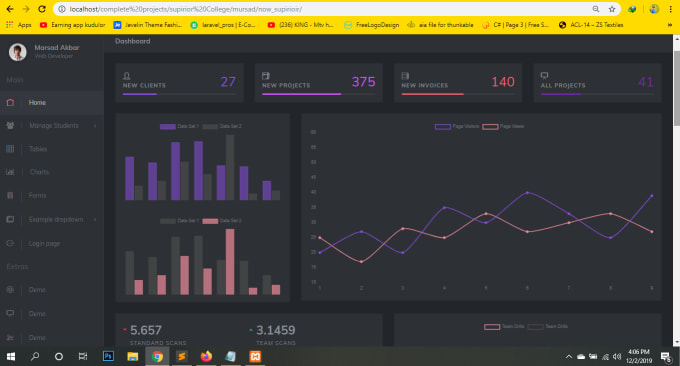Open the FreeLogoDesign bookmark
The width and height of the screenshot is (680, 366).
tap(372, 25)
